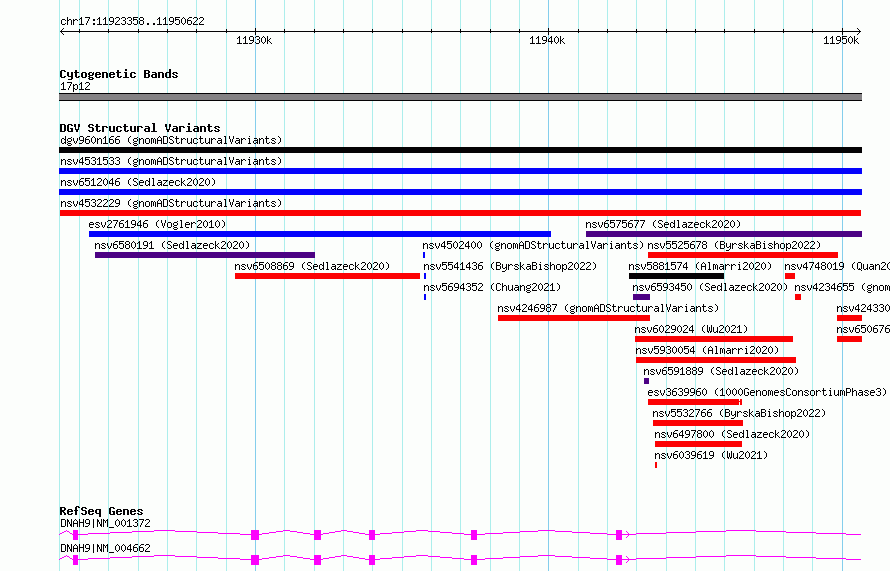Image resolution: width=890 pixels, height=571 pixels.
Task: Click the black nsv5881574 variant bar
Action: [677, 276]
